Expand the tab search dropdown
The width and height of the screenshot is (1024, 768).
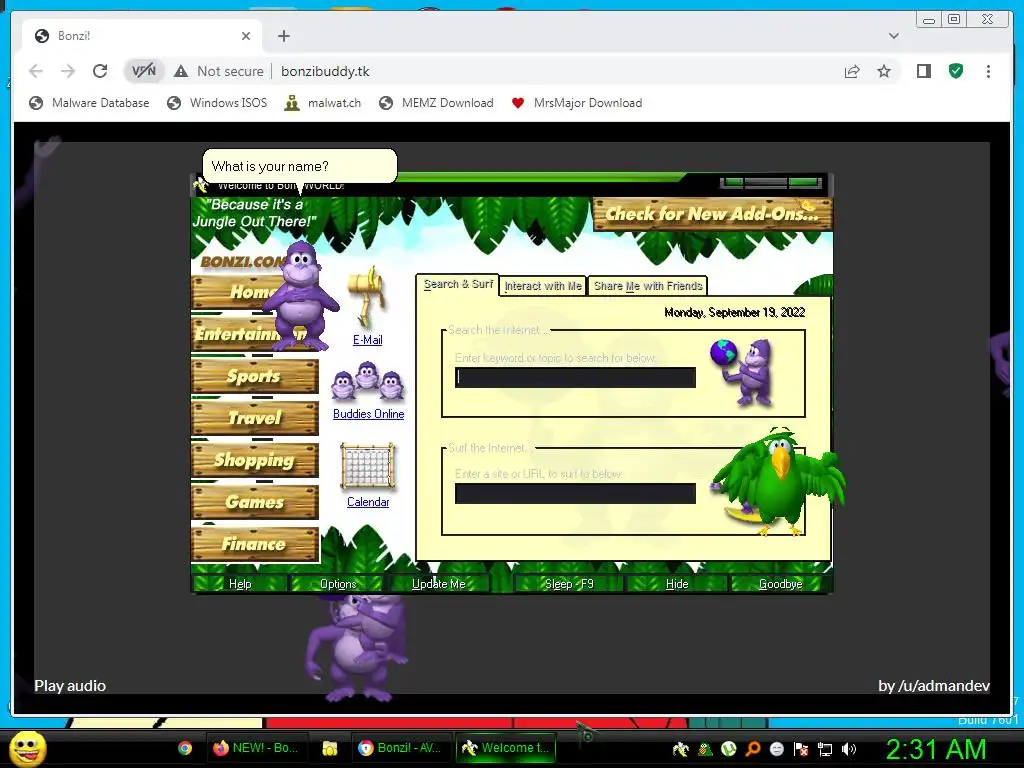[x=893, y=36]
